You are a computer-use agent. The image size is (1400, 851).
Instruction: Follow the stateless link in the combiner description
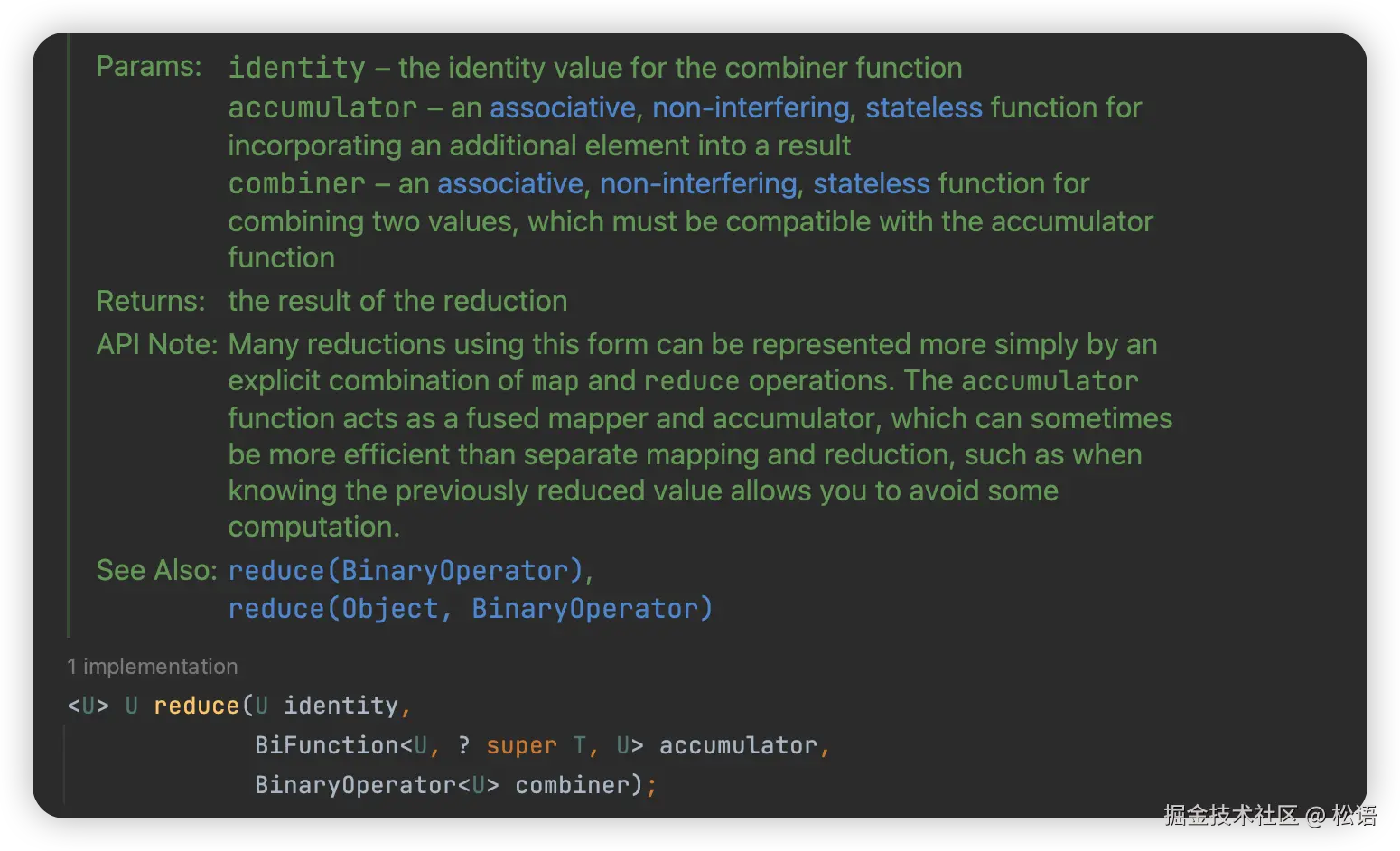pos(871,183)
